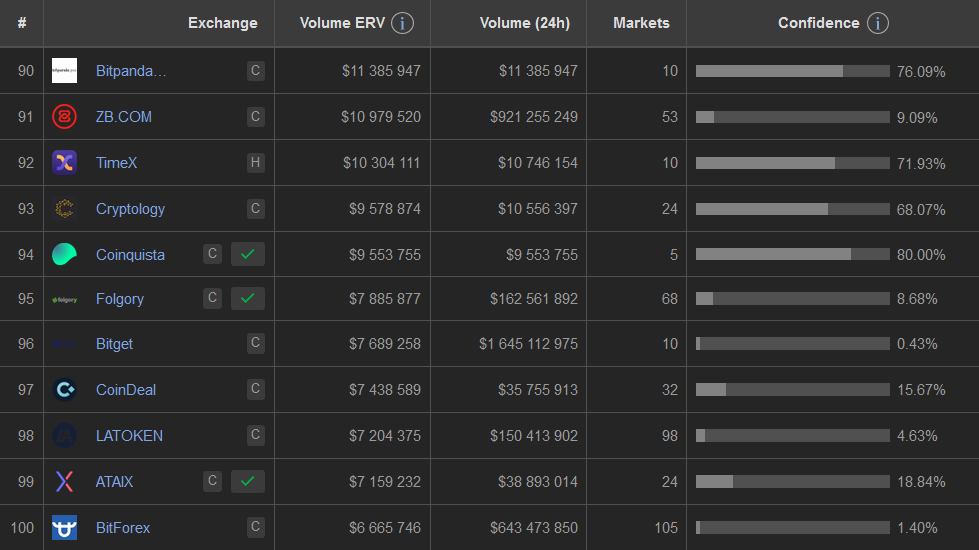979x550 pixels.
Task: Open the Folgory exchange link
Action: pos(119,299)
